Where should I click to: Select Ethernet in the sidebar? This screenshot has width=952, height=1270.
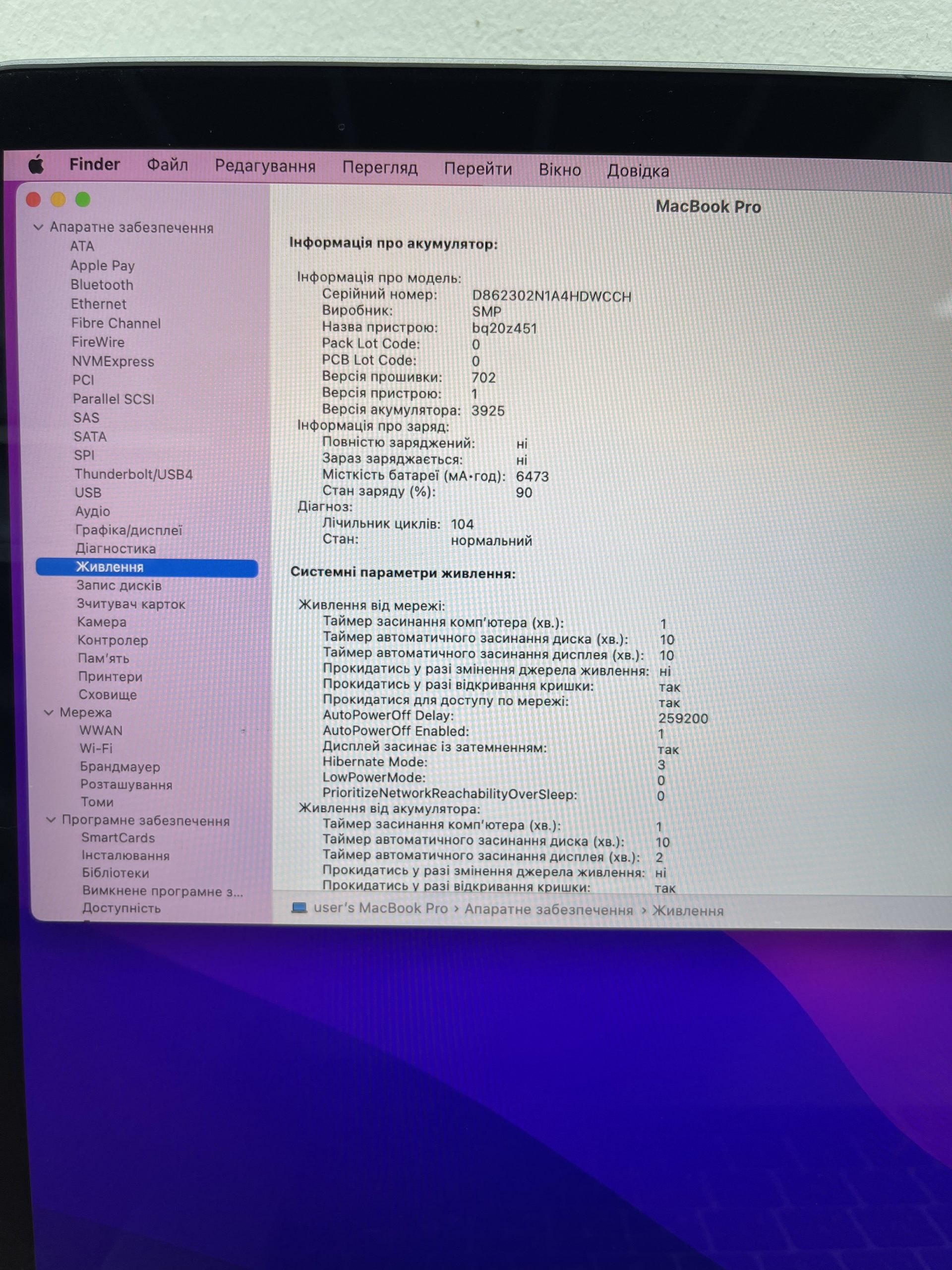(99, 304)
